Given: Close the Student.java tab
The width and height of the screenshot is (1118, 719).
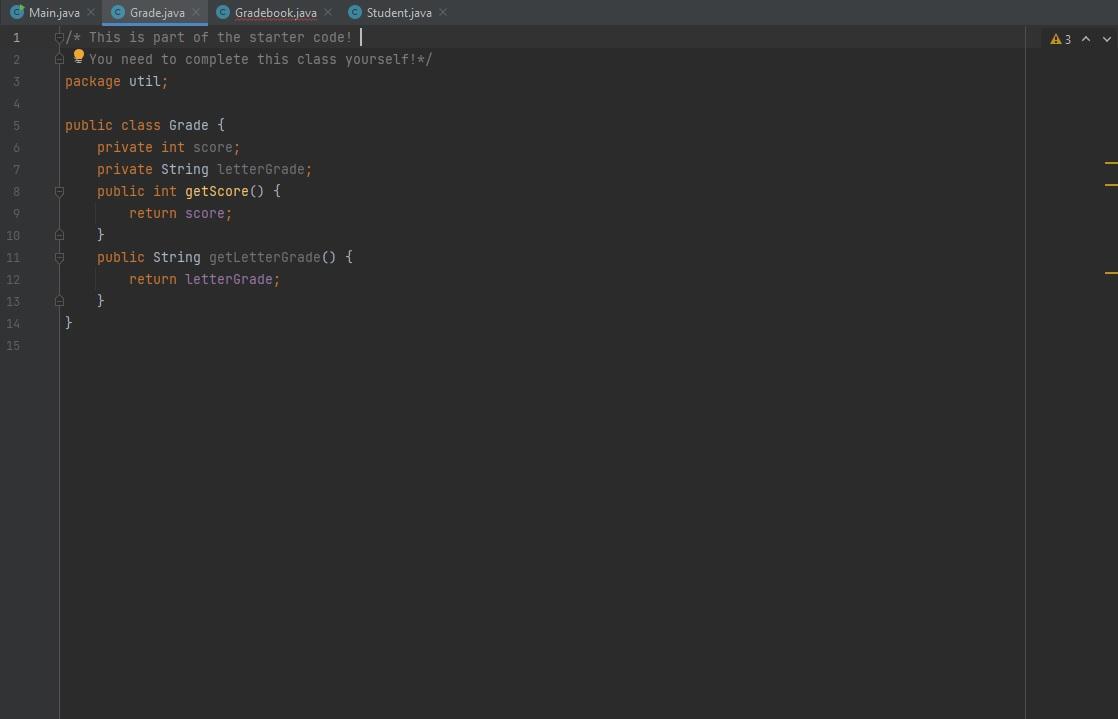Looking at the screenshot, I should click(x=442, y=12).
